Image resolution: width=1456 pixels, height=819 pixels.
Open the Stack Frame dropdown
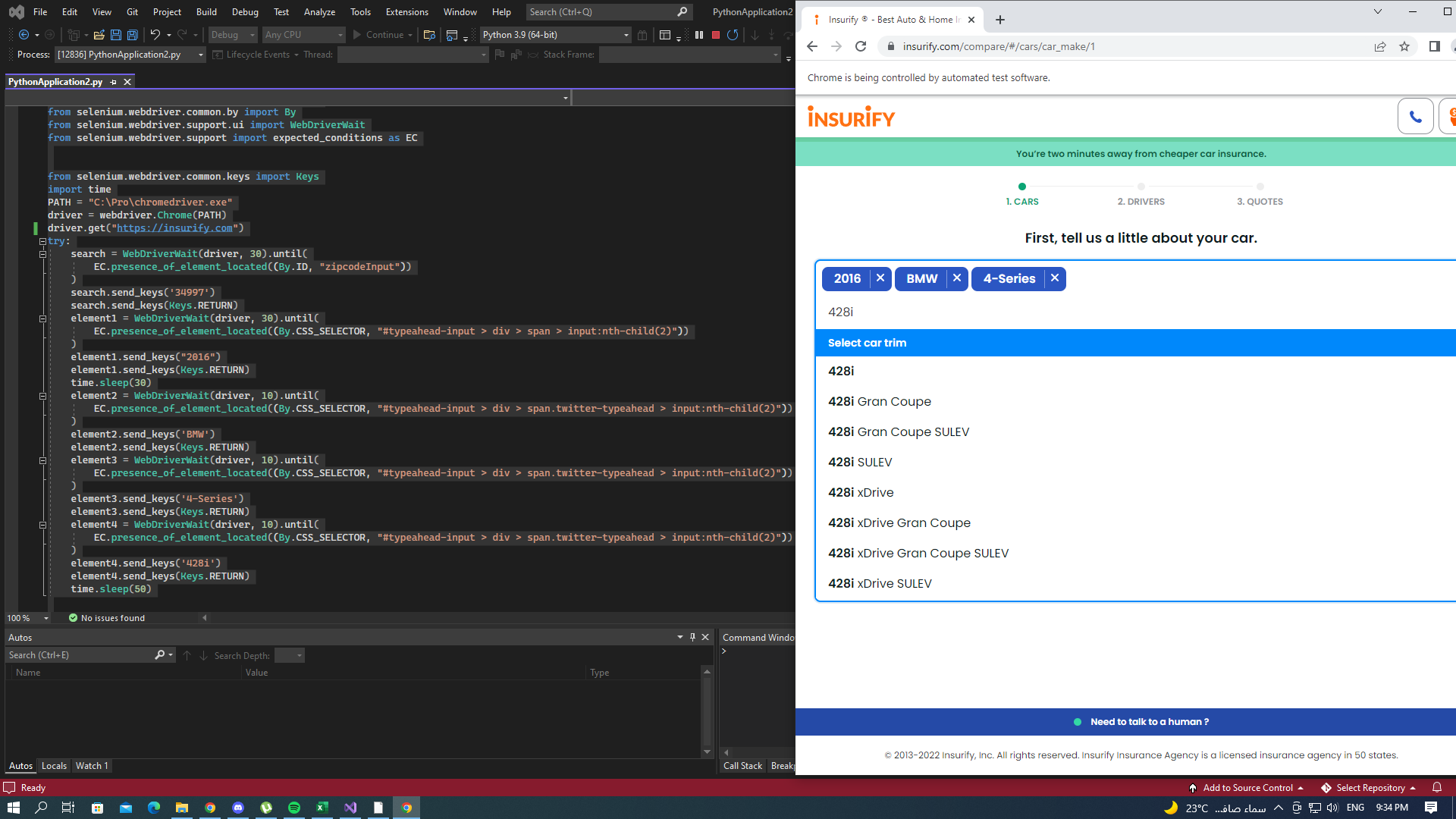[x=689, y=55]
